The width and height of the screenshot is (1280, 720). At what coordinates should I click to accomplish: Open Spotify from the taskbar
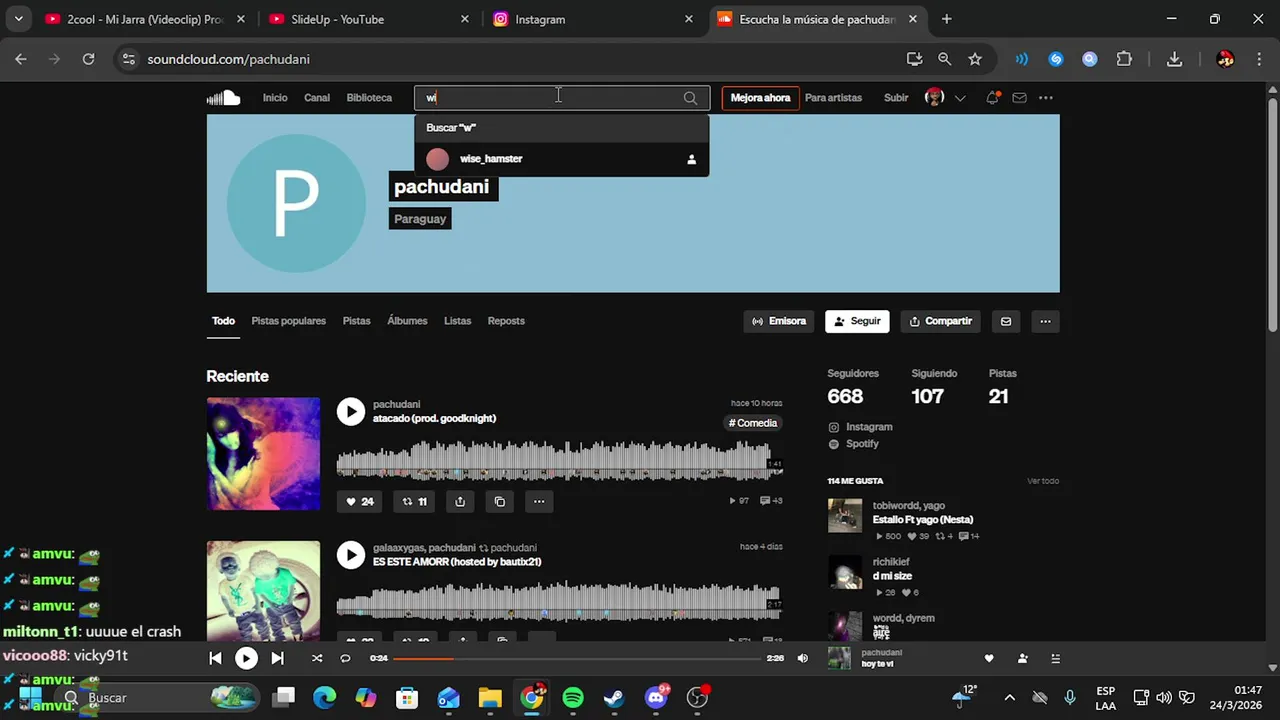573,698
